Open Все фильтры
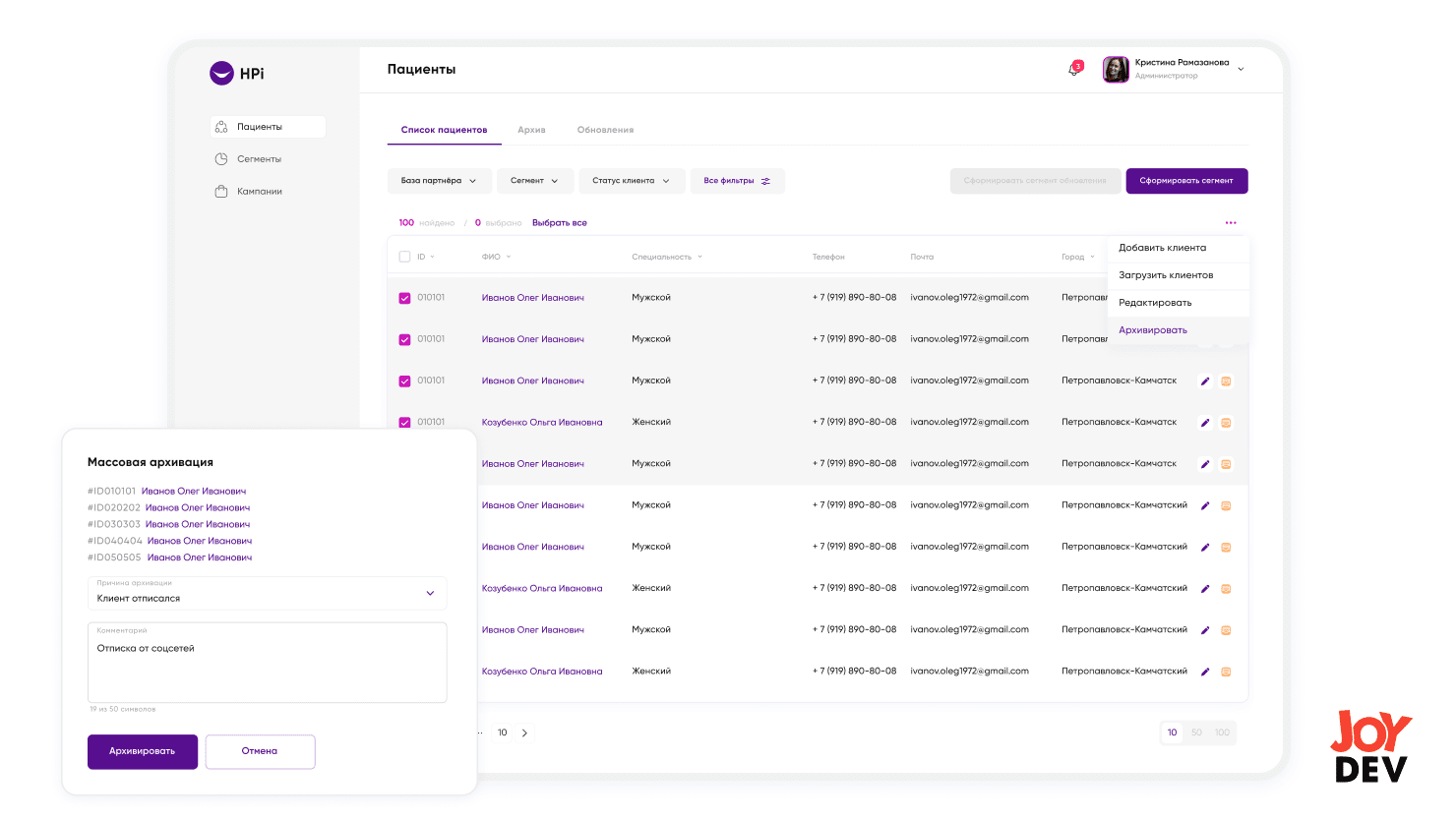The image size is (1456, 820). pyautogui.click(x=737, y=181)
